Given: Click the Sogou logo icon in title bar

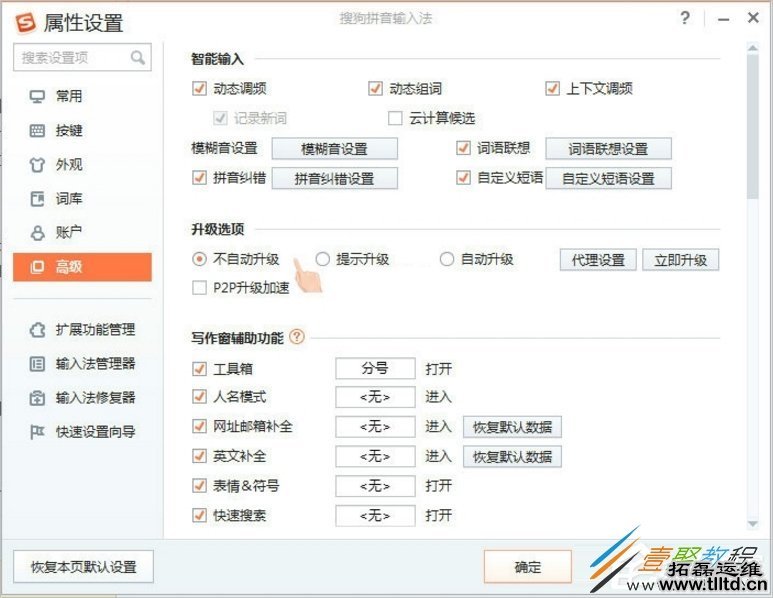Looking at the screenshot, I should point(26,22).
